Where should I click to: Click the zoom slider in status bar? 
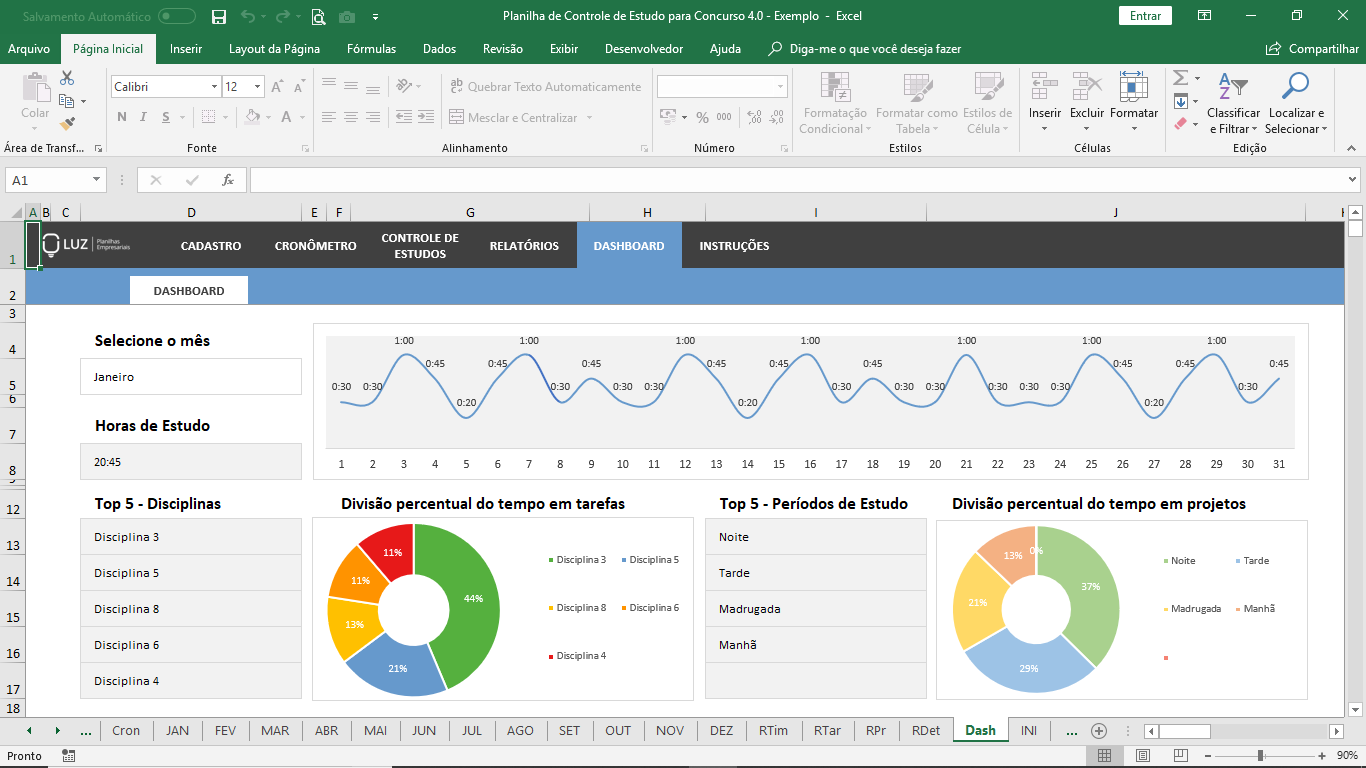(1262, 756)
